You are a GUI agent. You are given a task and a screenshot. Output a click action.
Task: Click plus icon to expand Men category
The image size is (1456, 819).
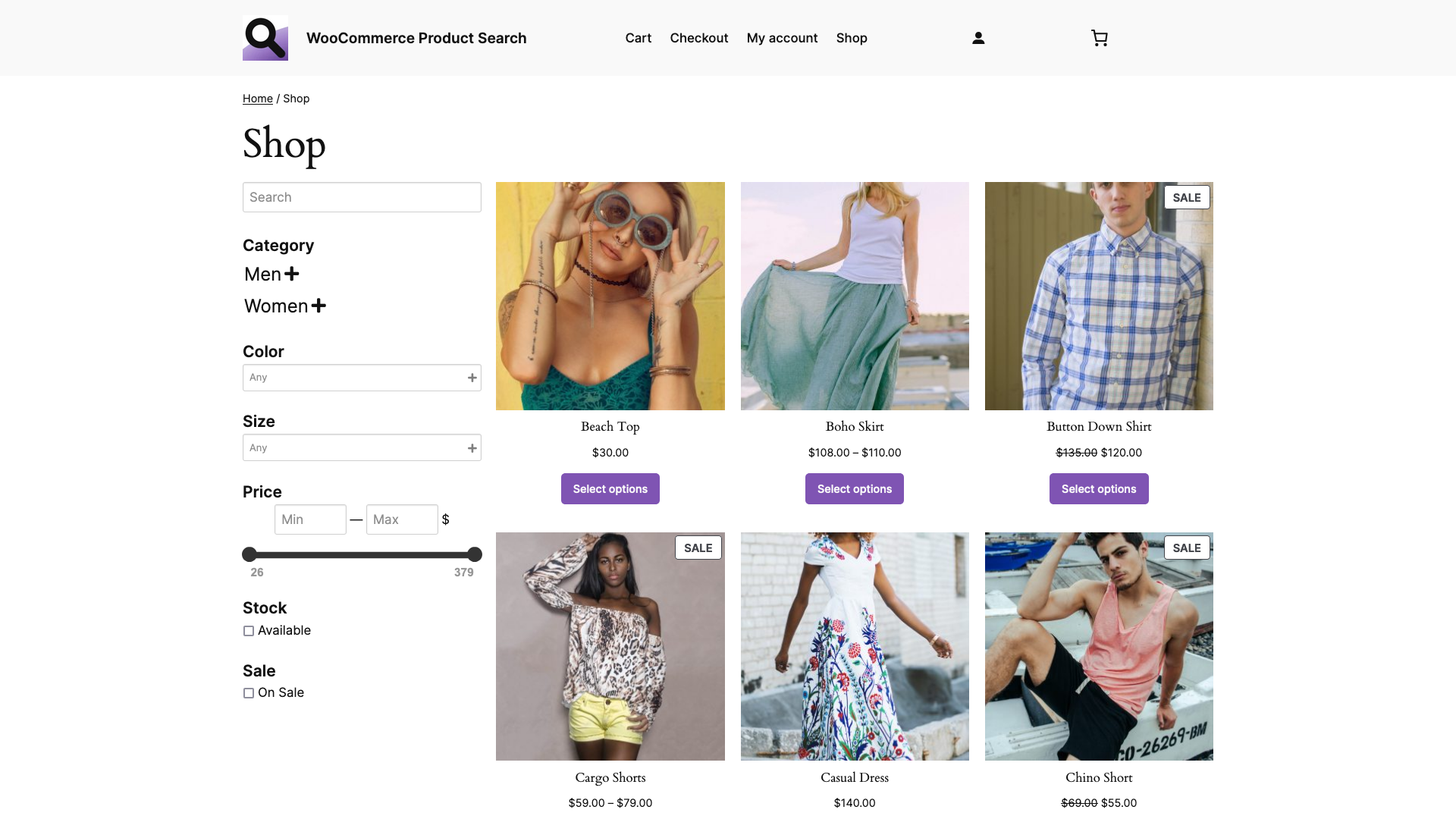pos(291,273)
